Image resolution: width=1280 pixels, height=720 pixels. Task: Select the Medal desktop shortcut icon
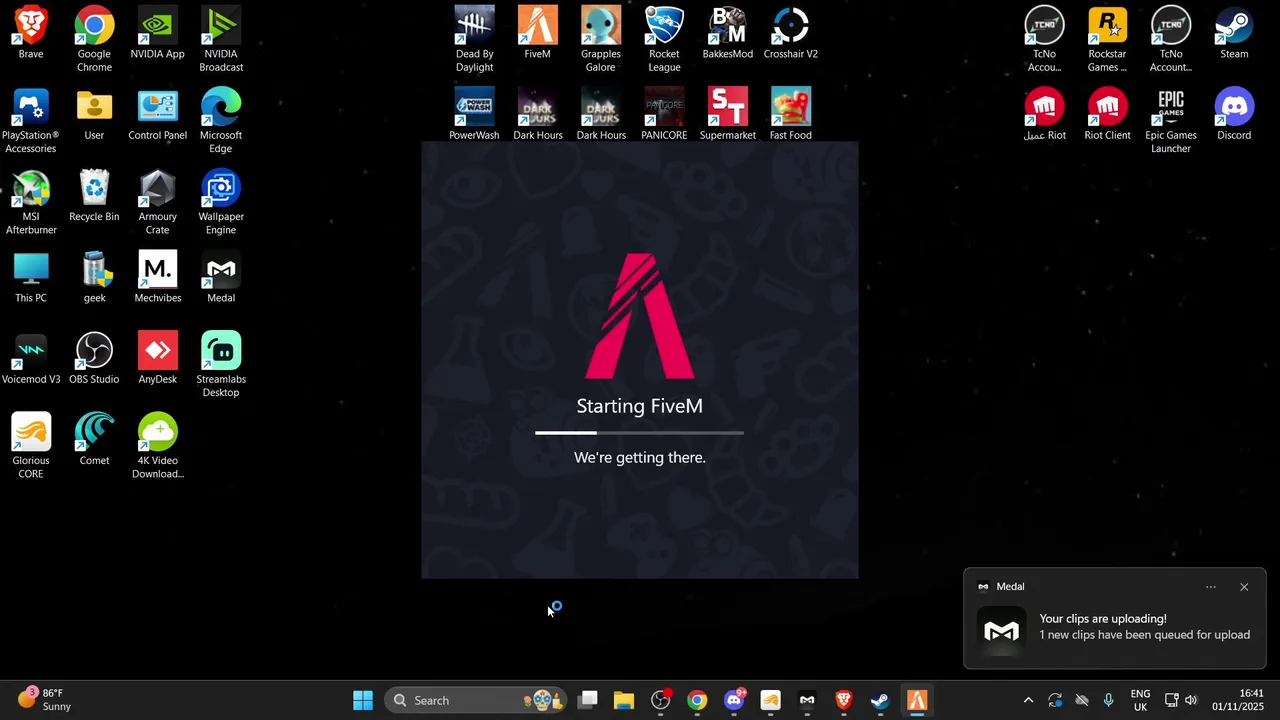[221, 277]
